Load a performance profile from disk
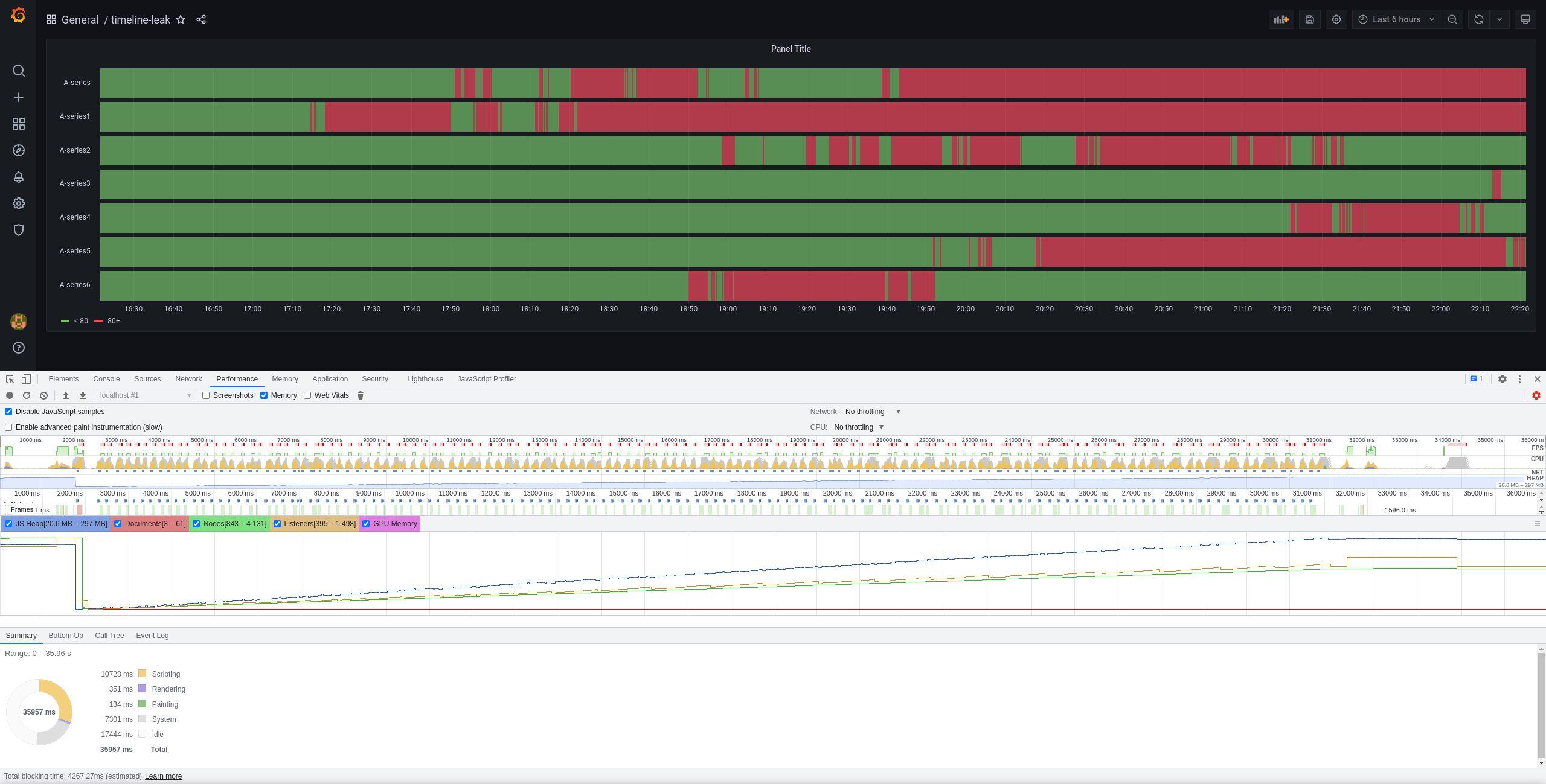This screenshot has width=1546, height=784. (x=66, y=395)
